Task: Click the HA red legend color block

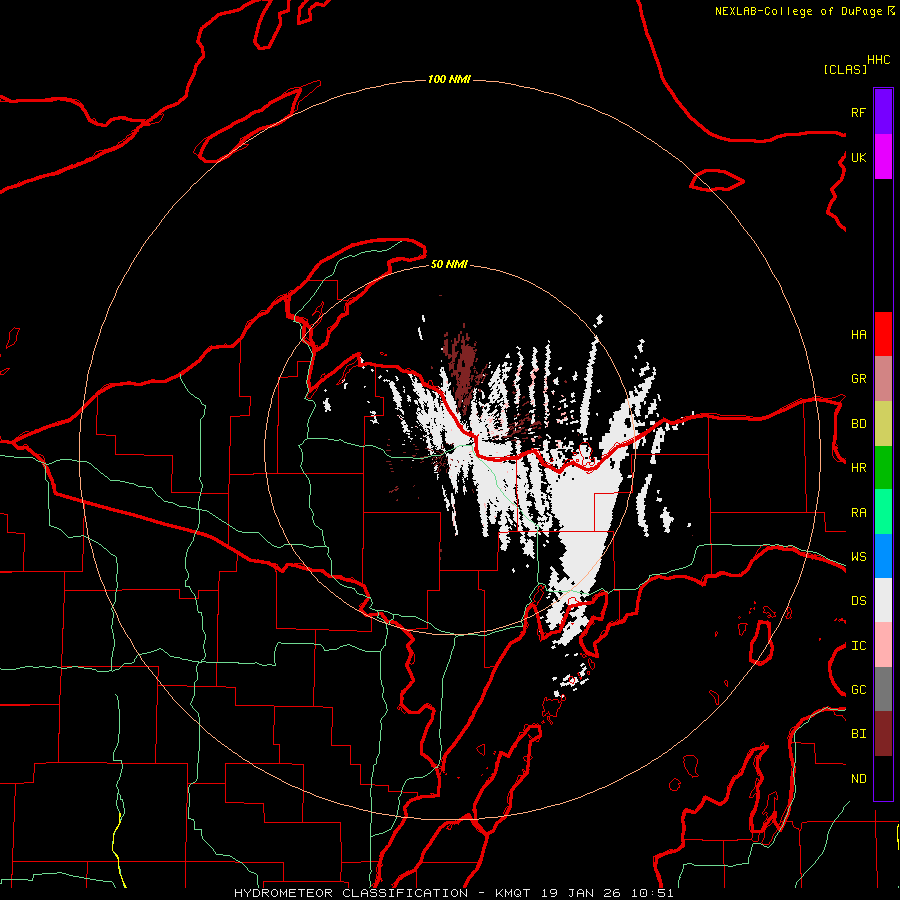Action: click(883, 334)
